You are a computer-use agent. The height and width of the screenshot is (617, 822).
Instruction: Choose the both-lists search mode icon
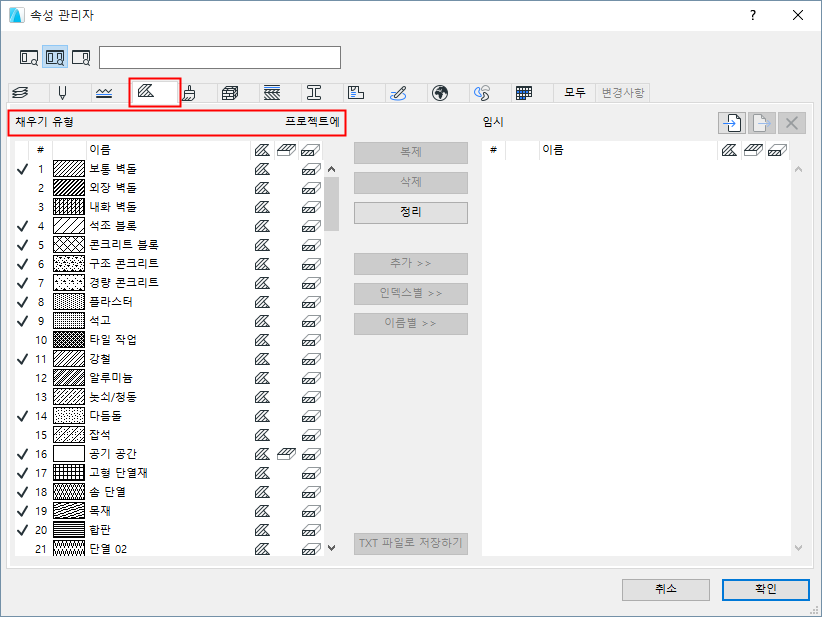click(55, 57)
